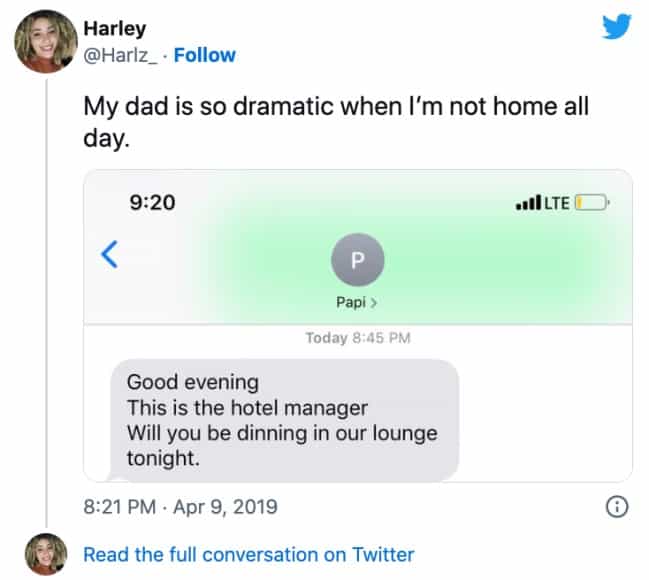Click the @Harlz_ handle
This screenshot has width=649, height=580.
click(x=119, y=54)
